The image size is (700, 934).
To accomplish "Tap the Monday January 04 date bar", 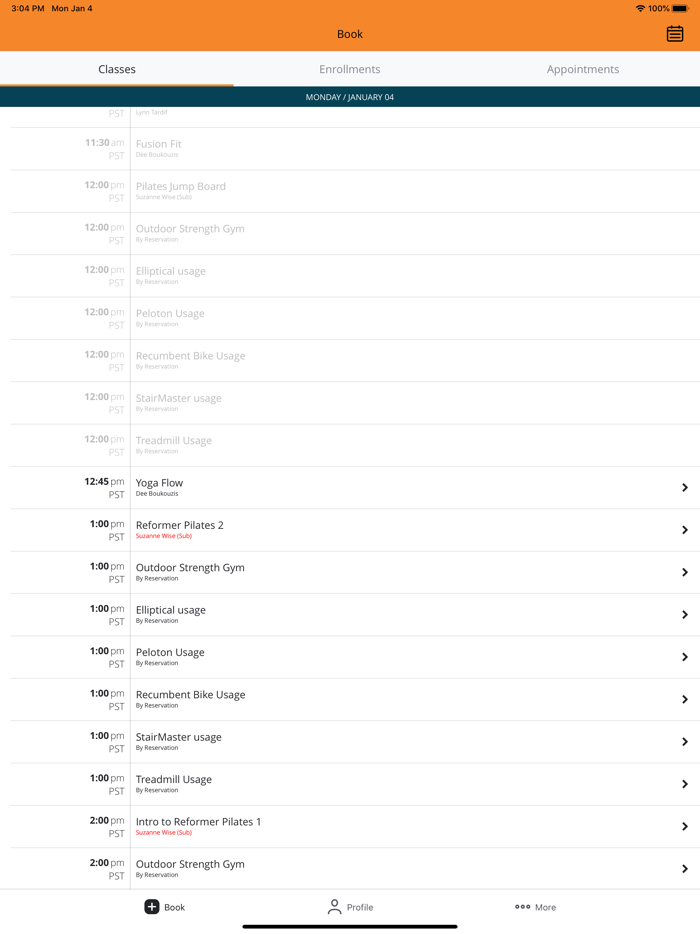I will tap(350, 97).
